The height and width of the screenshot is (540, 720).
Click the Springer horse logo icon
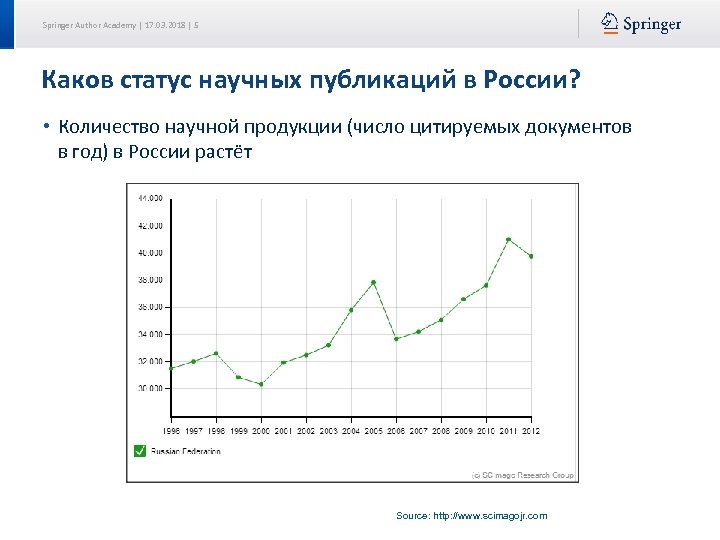pos(609,23)
